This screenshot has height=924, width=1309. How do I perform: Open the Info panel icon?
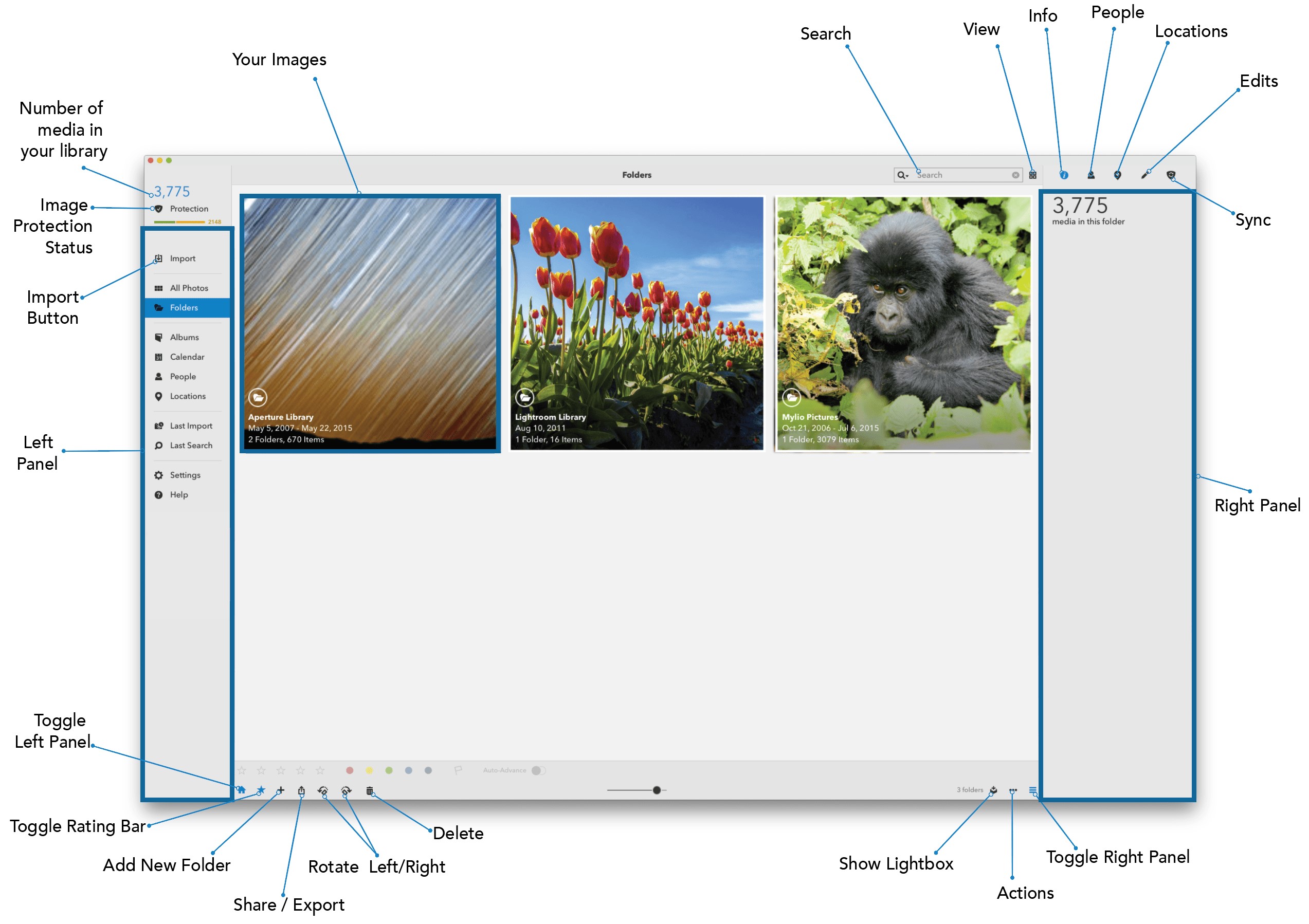tap(1063, 175)
